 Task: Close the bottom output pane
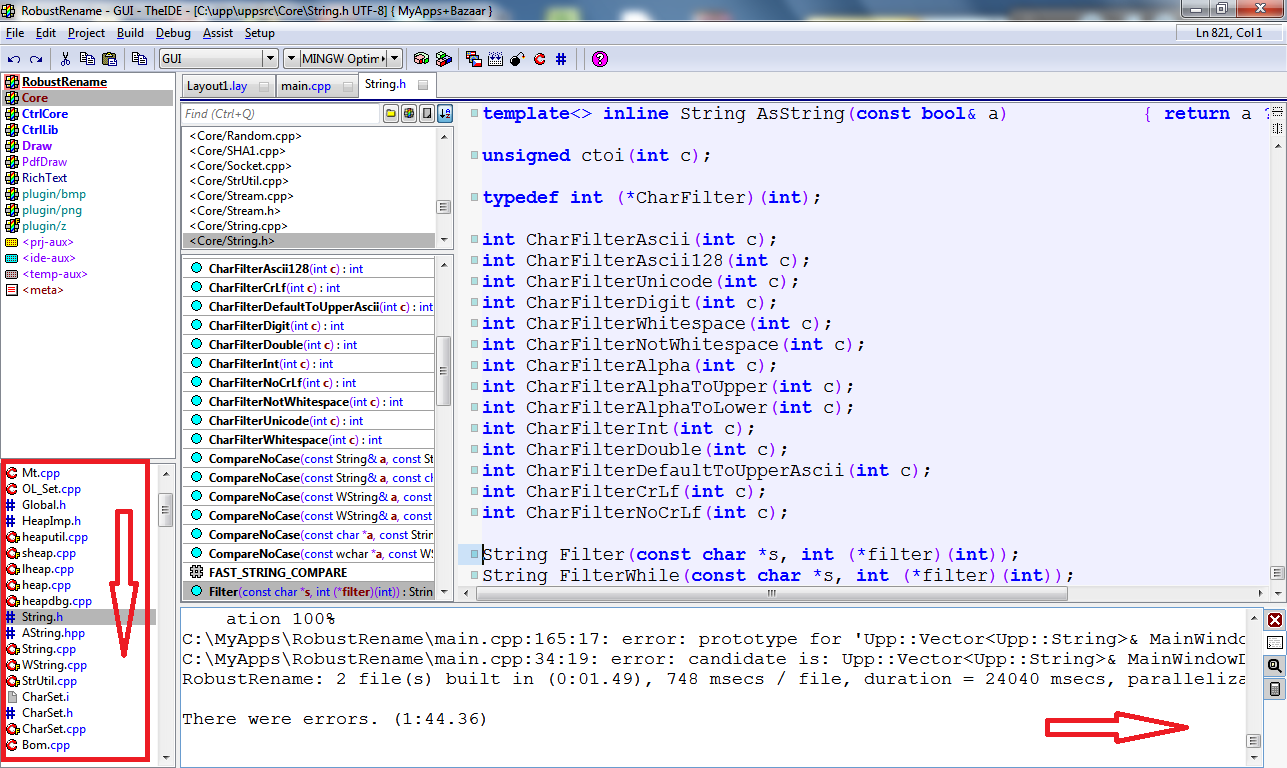coord(1274,620)
